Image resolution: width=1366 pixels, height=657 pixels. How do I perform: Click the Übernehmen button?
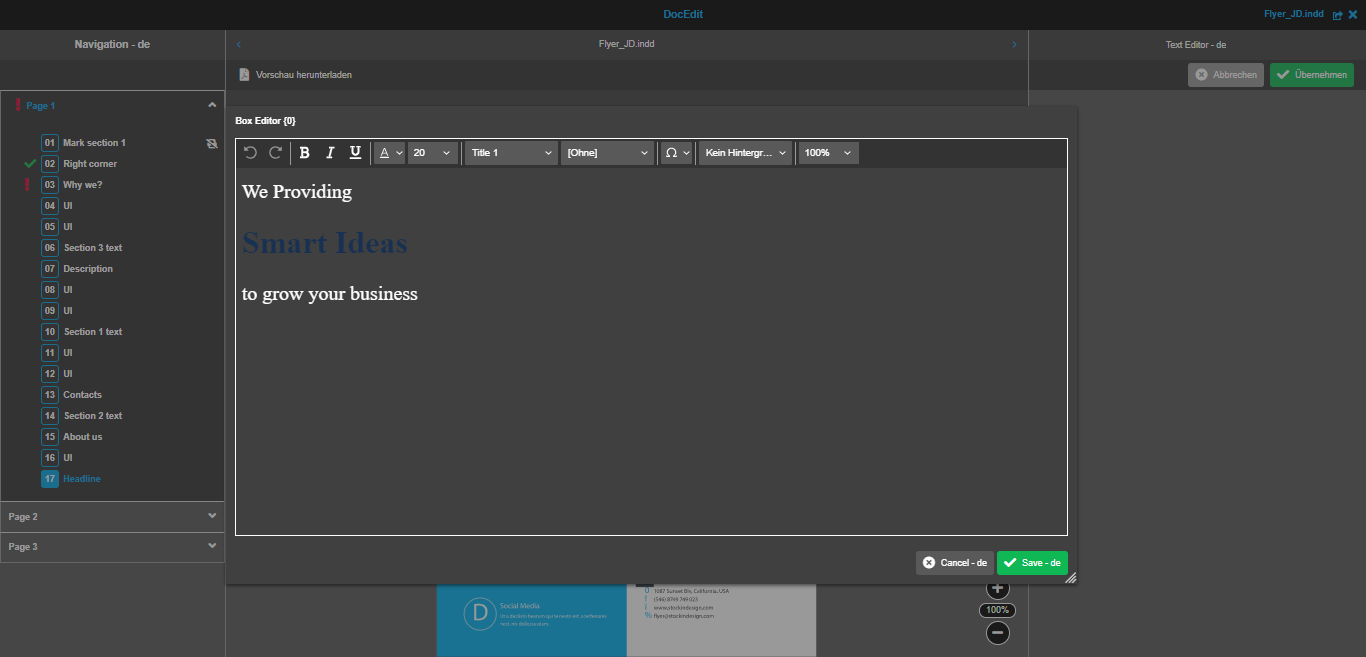point(1311,74)
